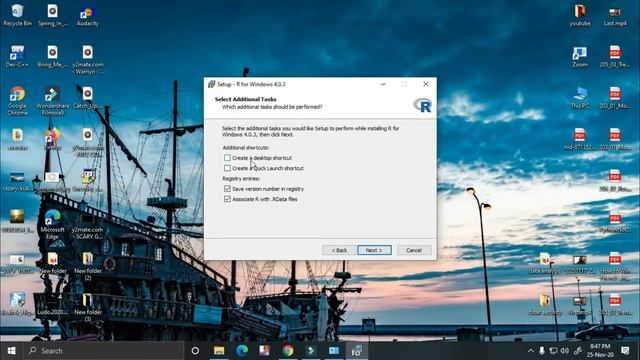This screenshot has height=360, width=640.
Task: Select the Wondershare Filmora9 desktop shortcut
Action: point(52,101)
